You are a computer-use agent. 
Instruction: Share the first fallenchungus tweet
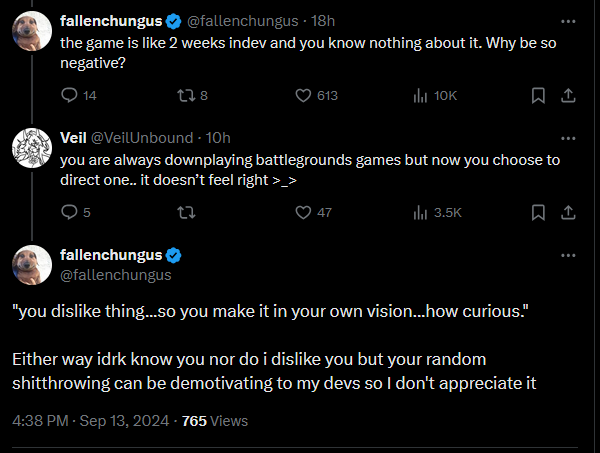[x=568, y=96]
